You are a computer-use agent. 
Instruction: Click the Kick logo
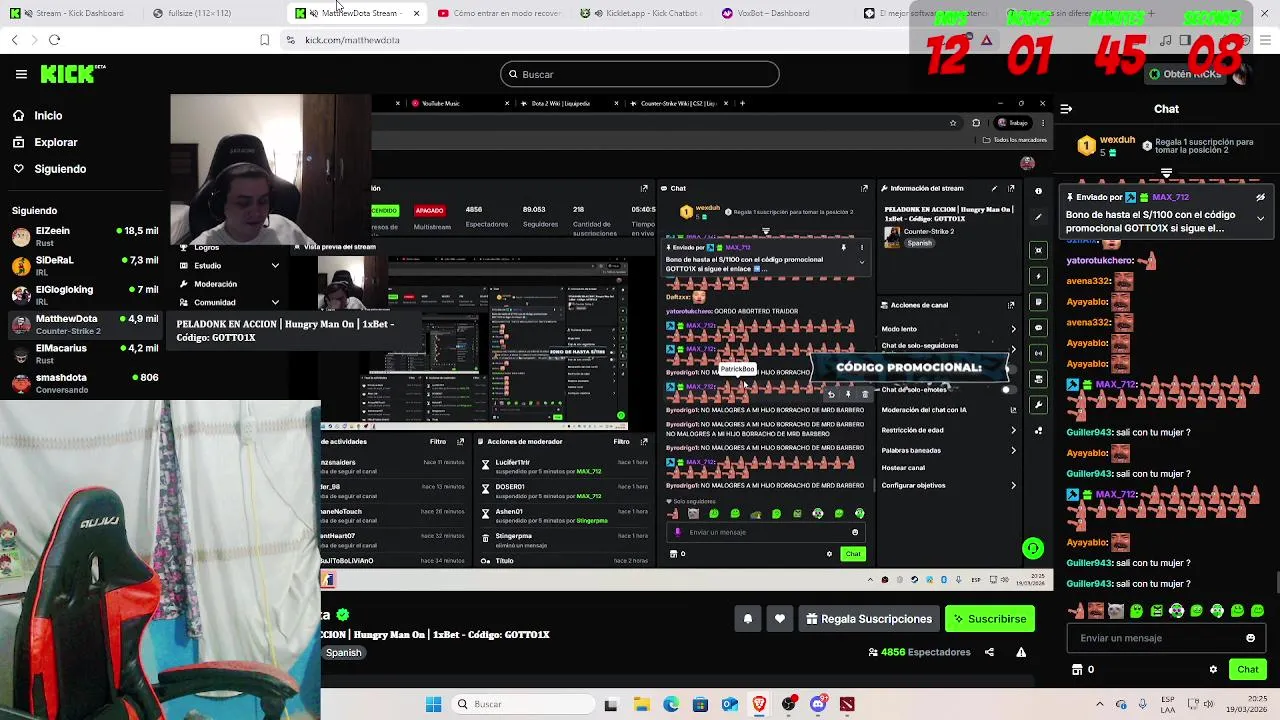(x=72, y=74)
